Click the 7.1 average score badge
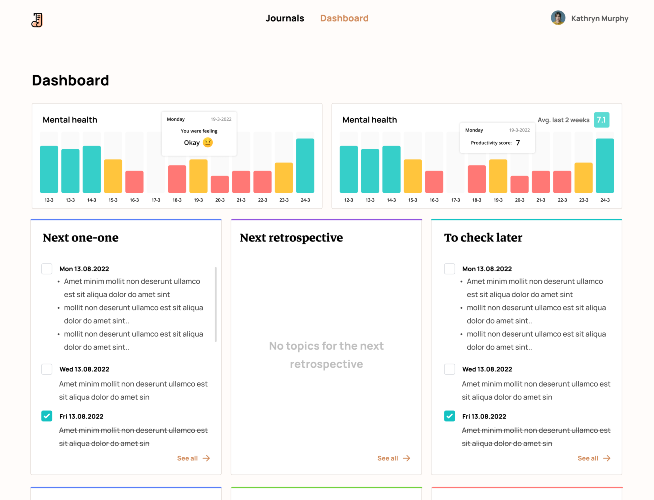The width and height of the screenshot is (654, 500). 601,120
